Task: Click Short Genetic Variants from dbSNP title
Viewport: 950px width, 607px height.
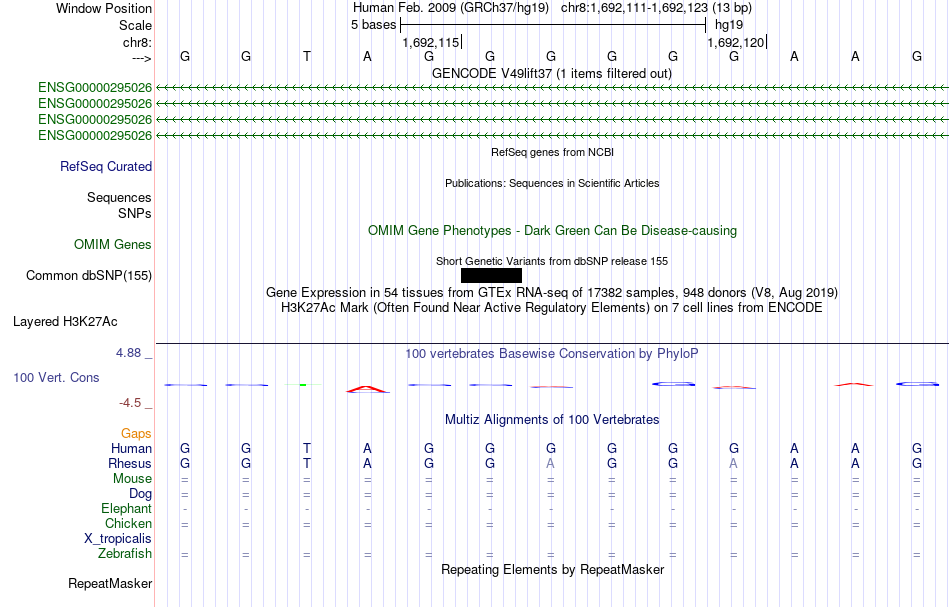Action: pyautogui.click(x=552, y=261)
